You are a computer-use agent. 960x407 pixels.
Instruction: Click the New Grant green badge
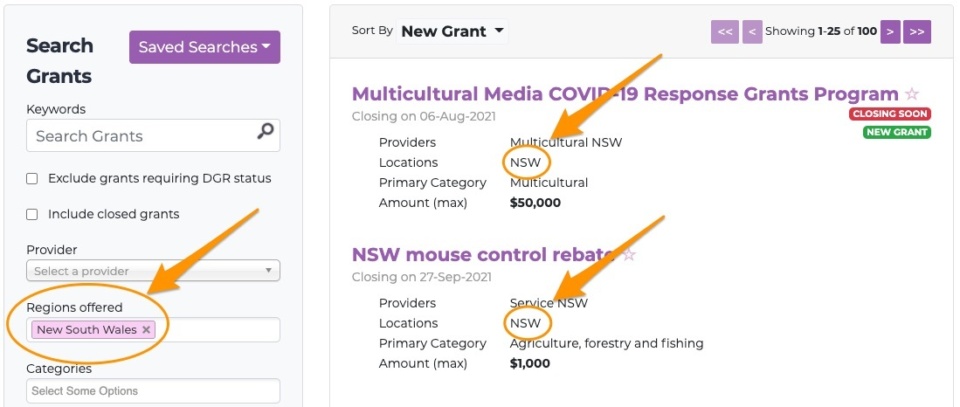tap(897, 132)
